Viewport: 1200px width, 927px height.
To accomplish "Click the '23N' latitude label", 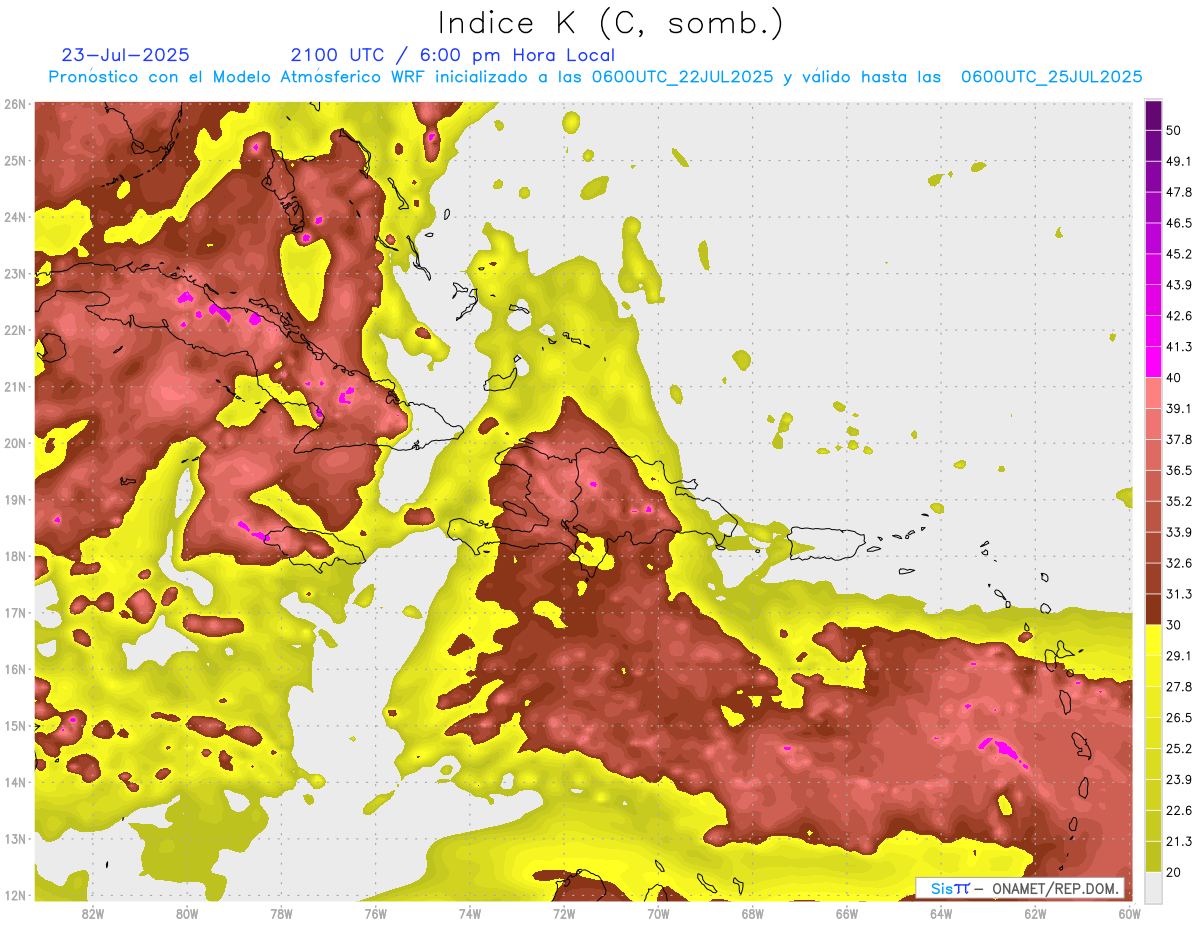I will click(14, 273).
